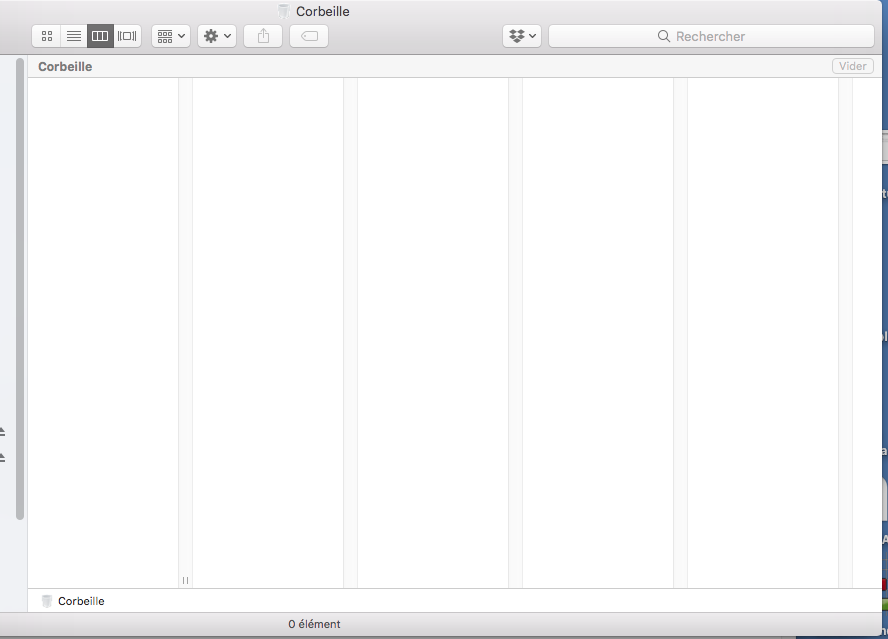The width and height of the screenshot is (888, 639).
Task: Open the arrange items dropdown
Action: (x=171, y=36)
